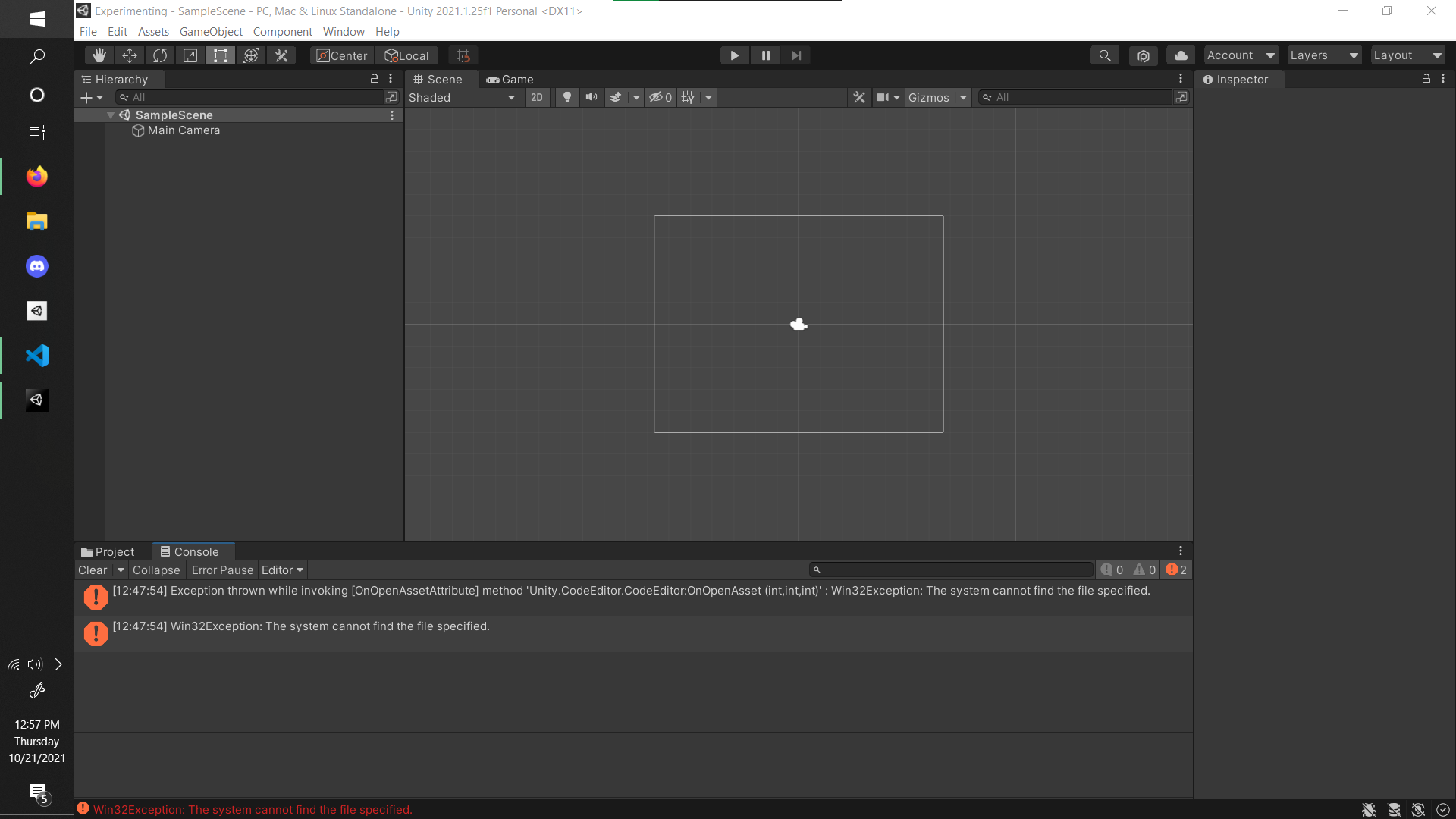
Task: Clear the console messages
Action: [93, 570]
